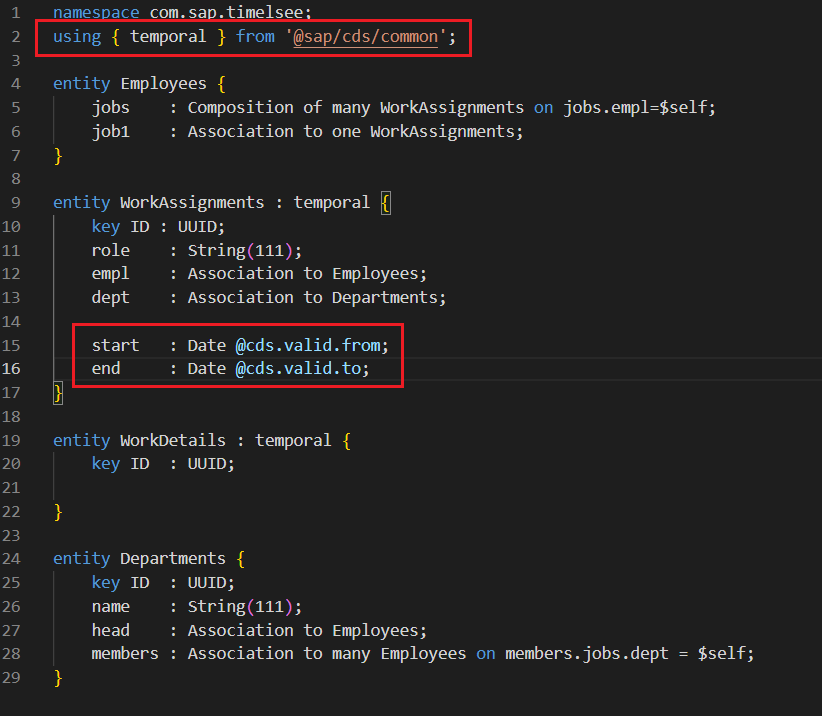Viewport: 822px width, 716px height.
Task: Click 'dept' field on line 13
Action: click(110, 298)
